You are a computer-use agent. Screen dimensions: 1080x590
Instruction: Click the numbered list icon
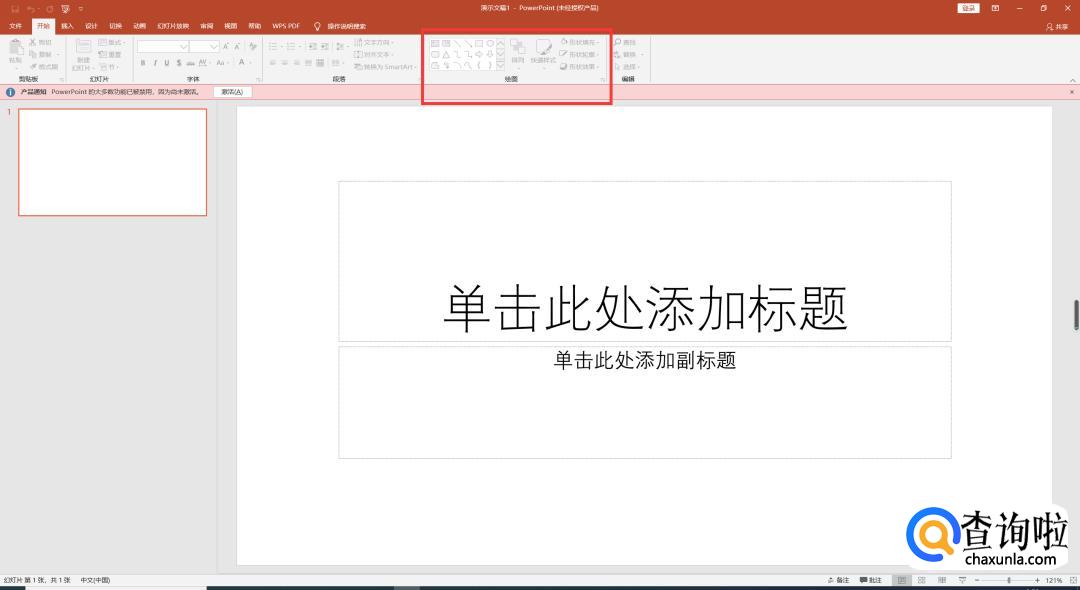tap(293, 46)
